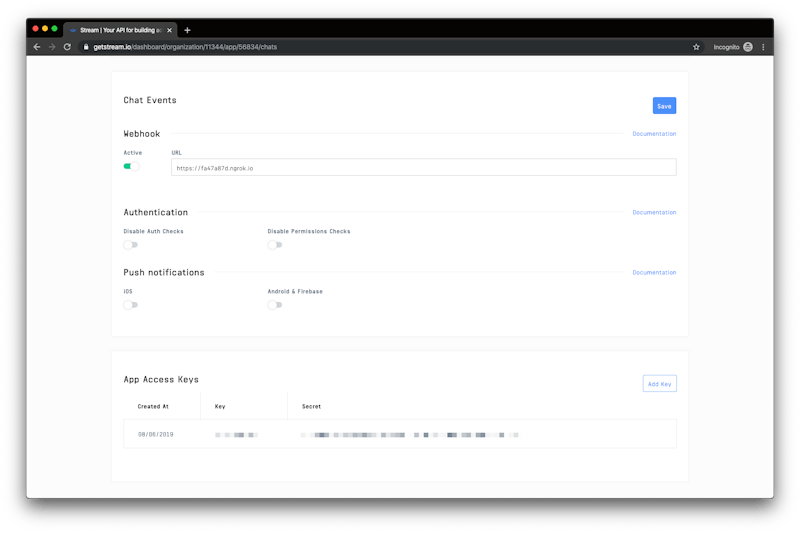Screen dimensions: 800x533
Task: Enable Disable Permissions Checks toggle
Action: click(x=275, y=245)
